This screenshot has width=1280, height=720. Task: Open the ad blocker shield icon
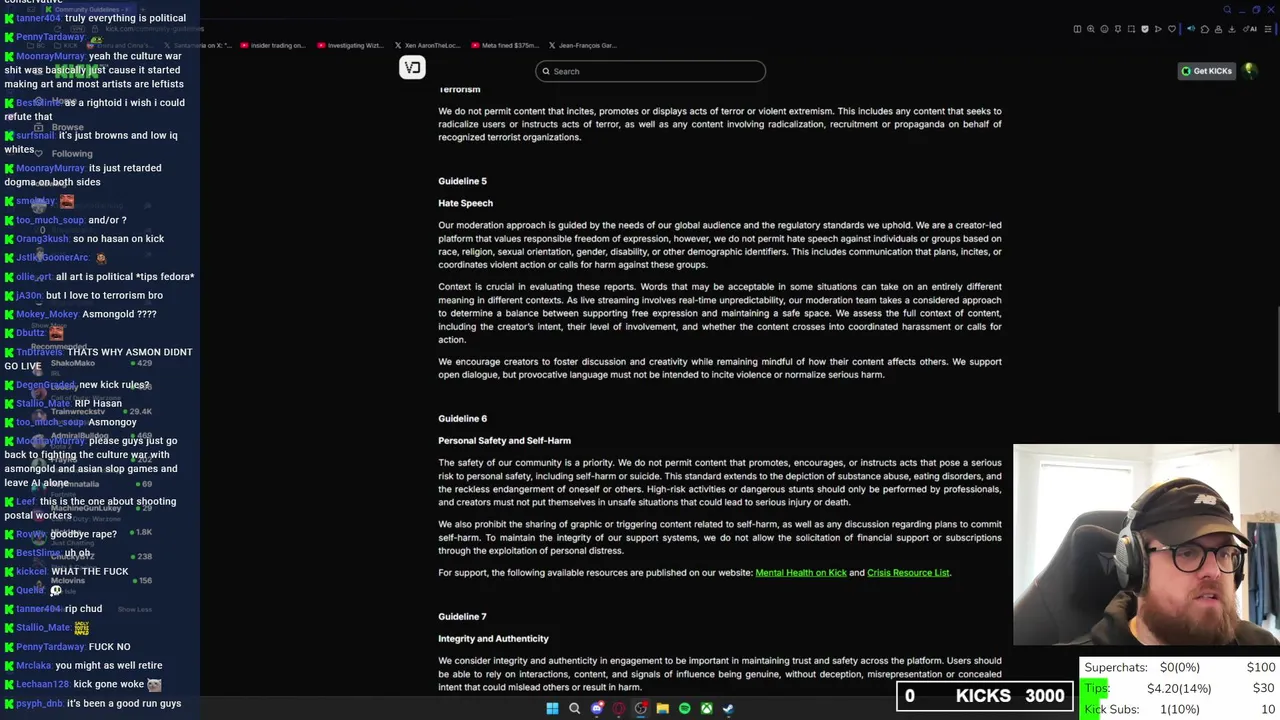(x=1145, y=29)
